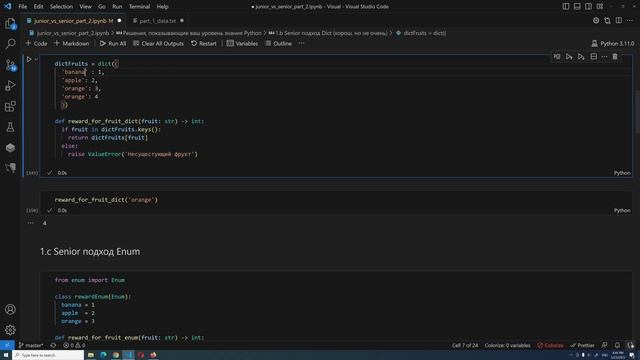This screenshot has width=640, height=360.
Task: Toggle red Colorize status bar item
Action: click(x=550, y=345)
